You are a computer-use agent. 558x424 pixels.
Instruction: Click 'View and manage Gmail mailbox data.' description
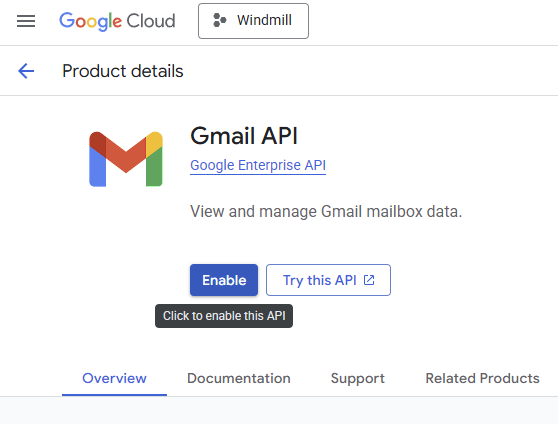click(326, 211)
